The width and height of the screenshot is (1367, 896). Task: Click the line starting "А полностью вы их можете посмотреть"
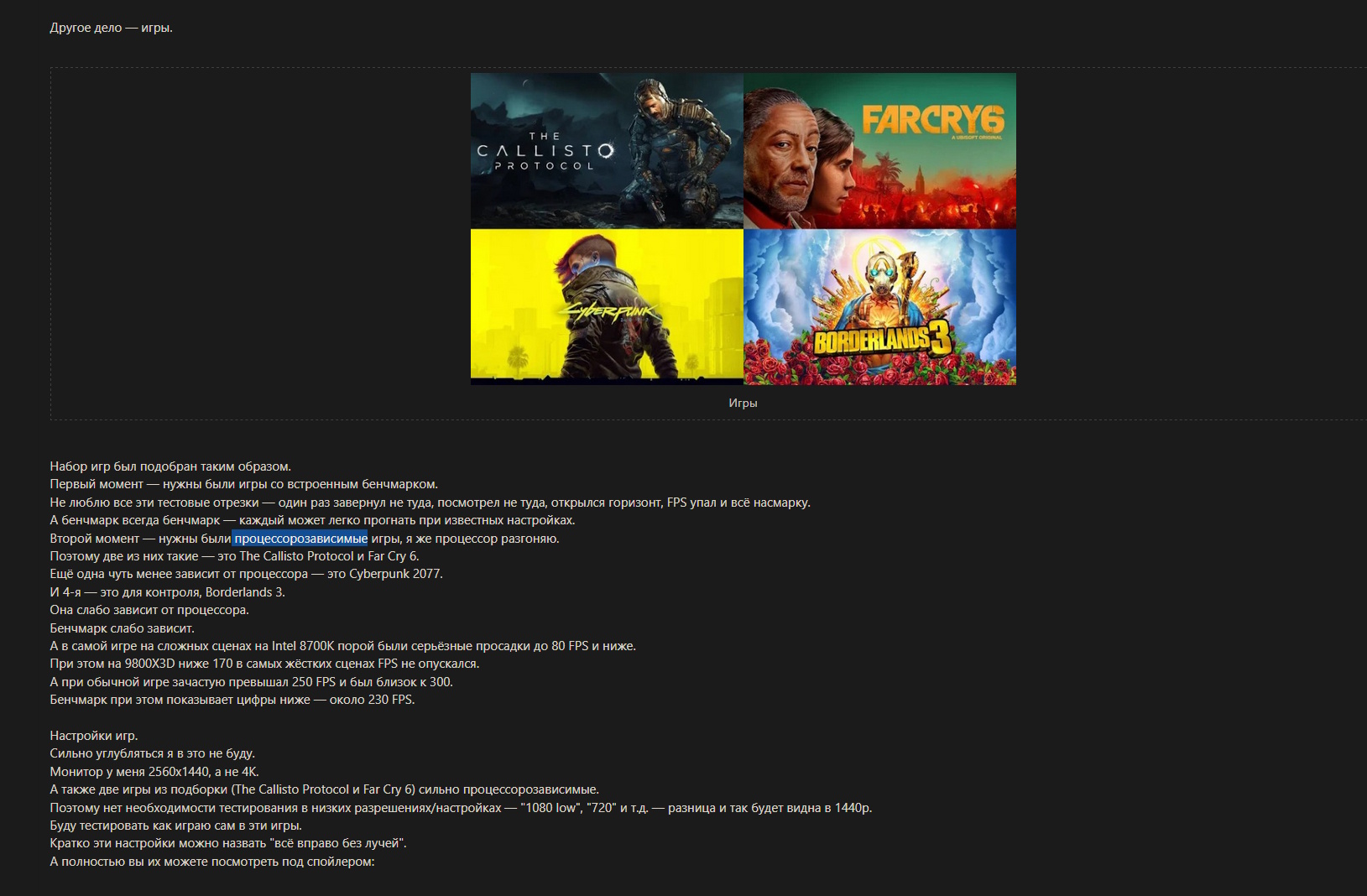coord(212,862)
